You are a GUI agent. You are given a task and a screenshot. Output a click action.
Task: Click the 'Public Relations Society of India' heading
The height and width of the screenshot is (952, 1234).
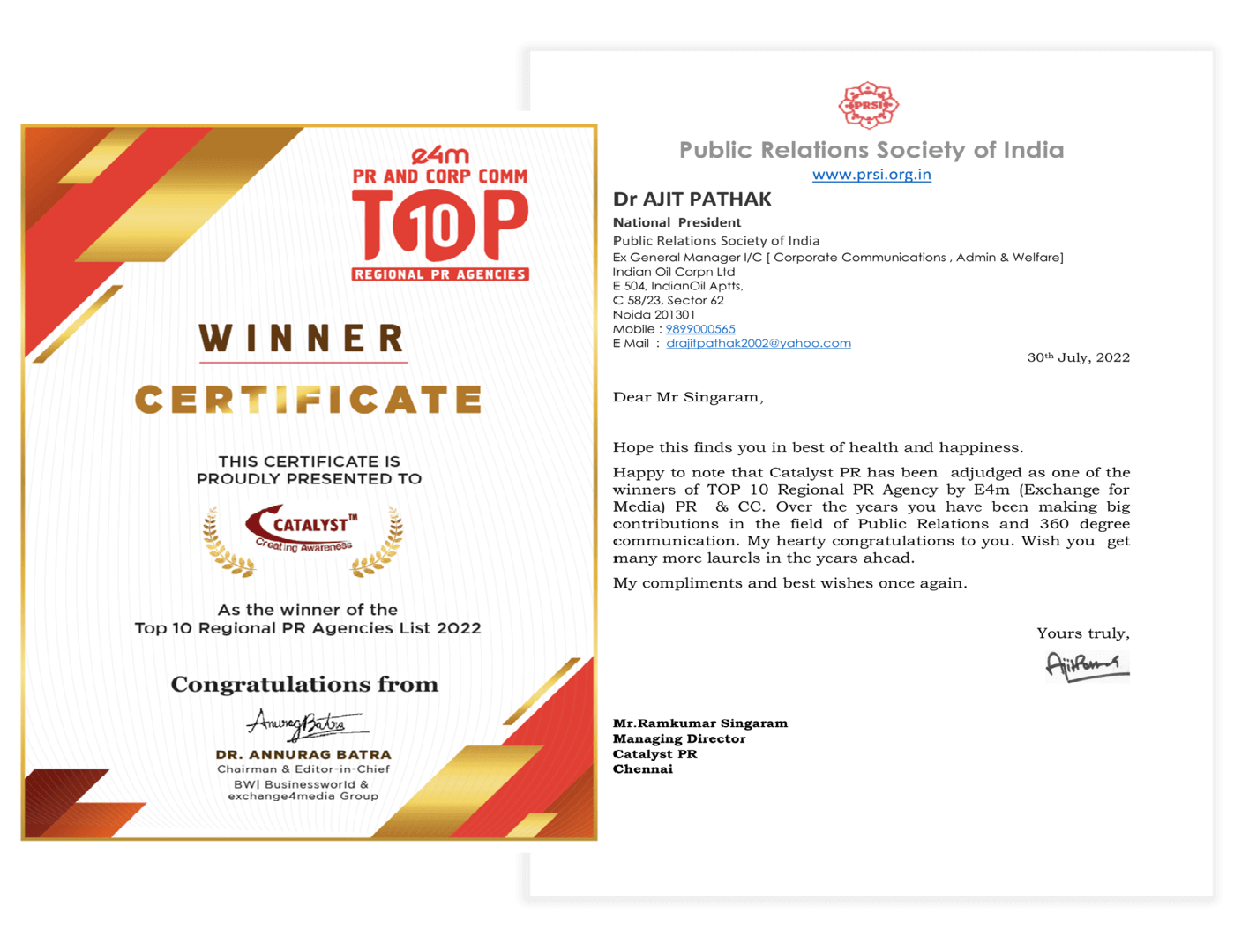tap(871, 150)
